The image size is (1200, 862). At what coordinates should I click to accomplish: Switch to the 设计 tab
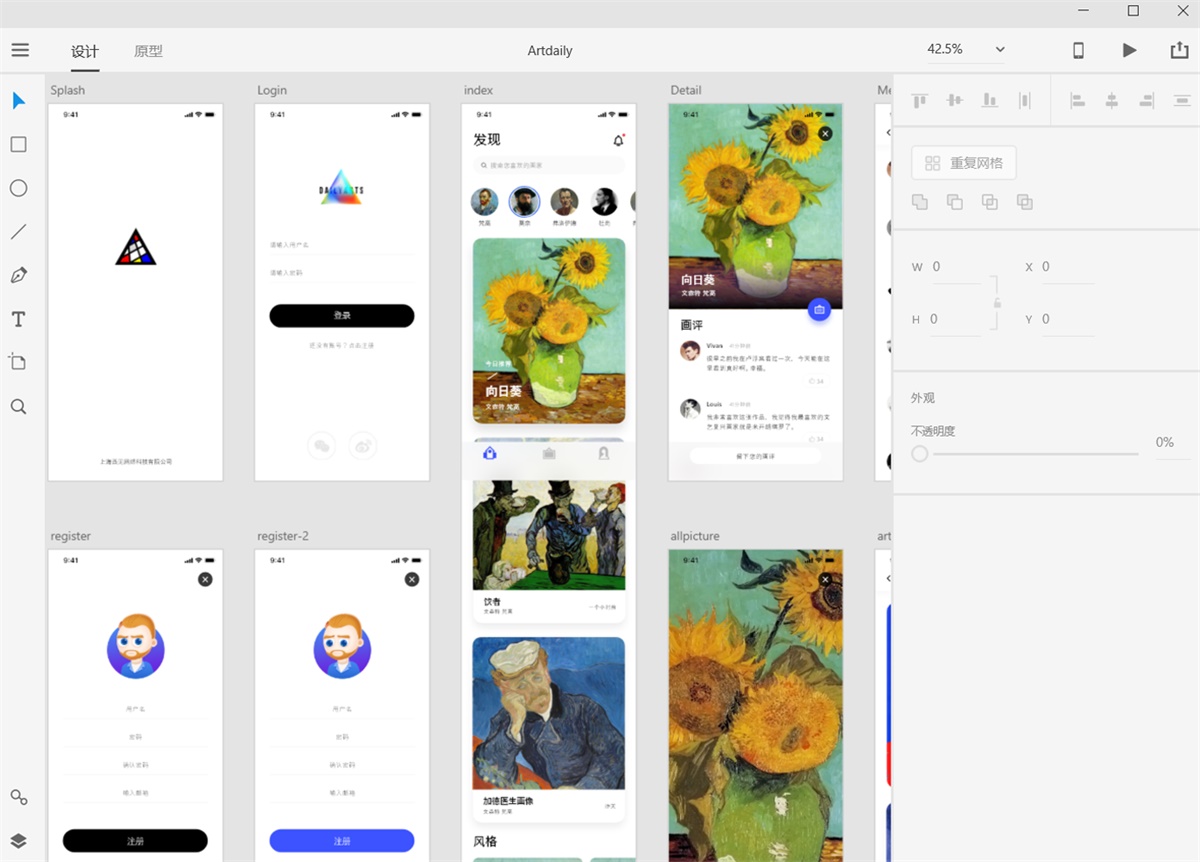[x=85, y=51]
